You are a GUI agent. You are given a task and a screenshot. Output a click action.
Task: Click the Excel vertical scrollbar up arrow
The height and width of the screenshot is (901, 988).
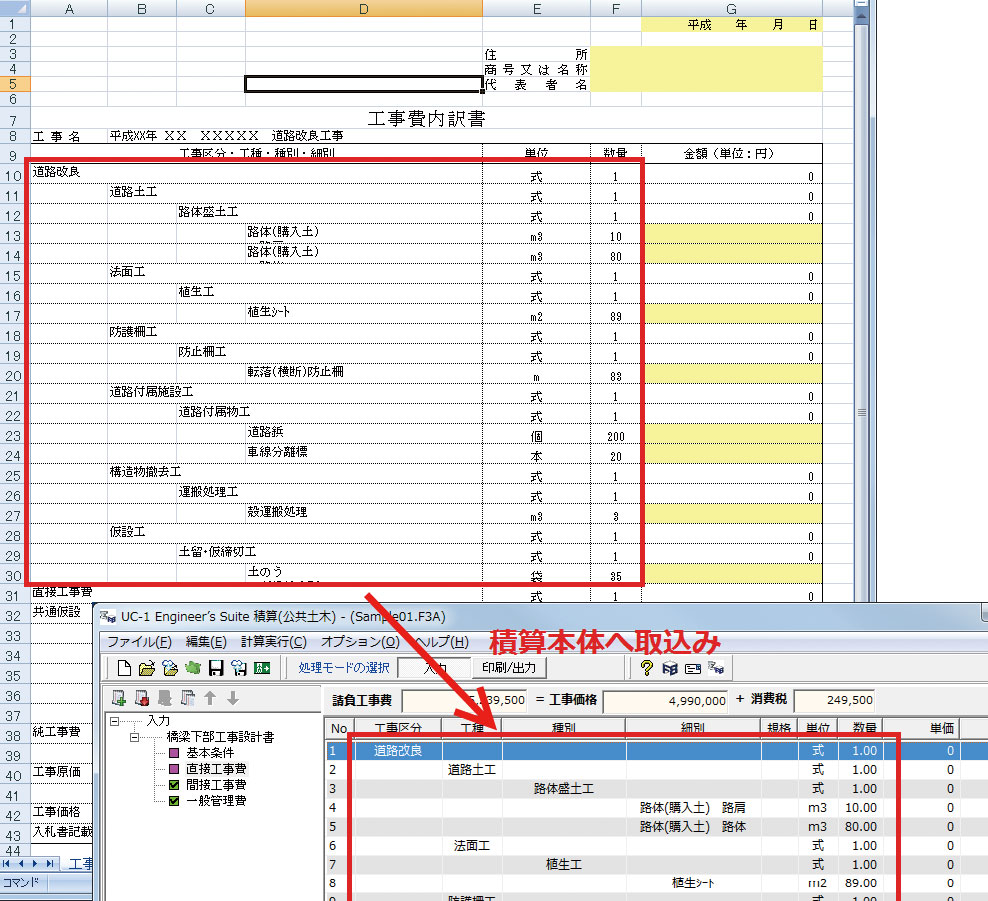861,14
